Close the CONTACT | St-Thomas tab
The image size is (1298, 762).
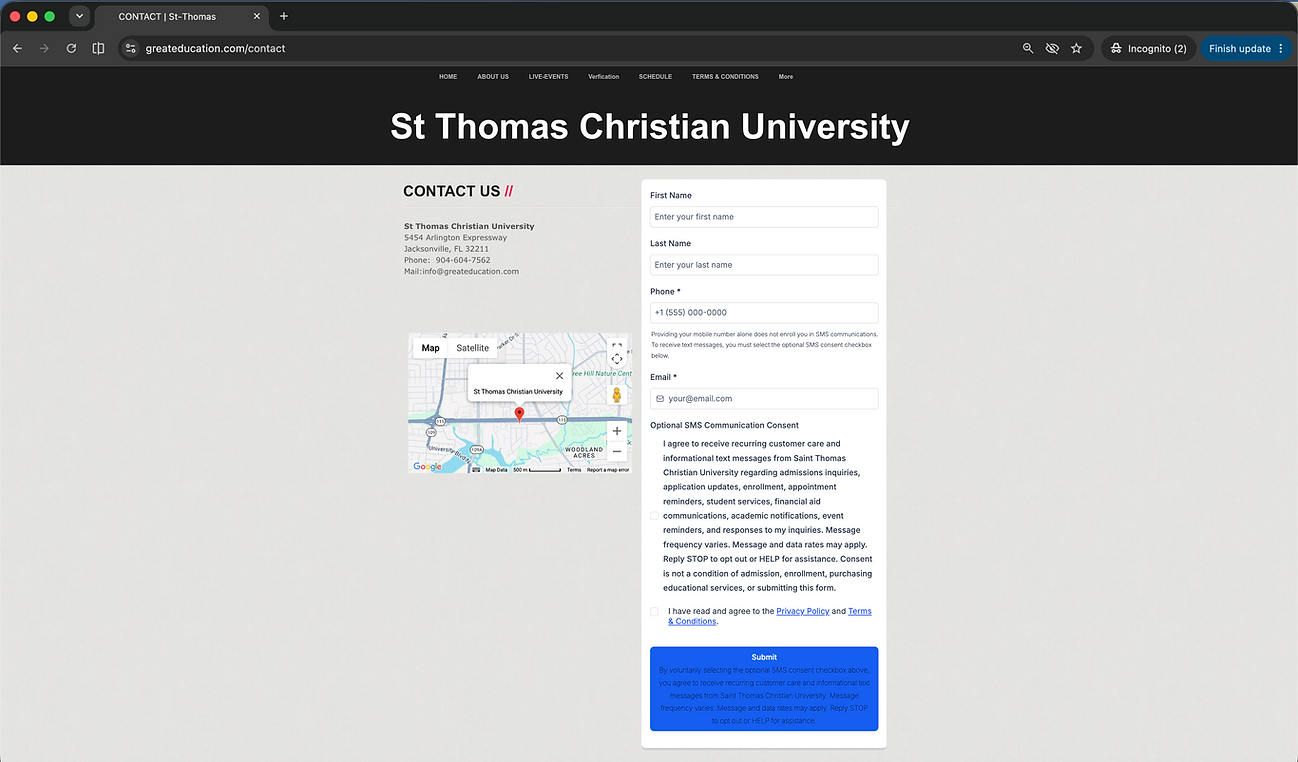click(x=257, y=16)
